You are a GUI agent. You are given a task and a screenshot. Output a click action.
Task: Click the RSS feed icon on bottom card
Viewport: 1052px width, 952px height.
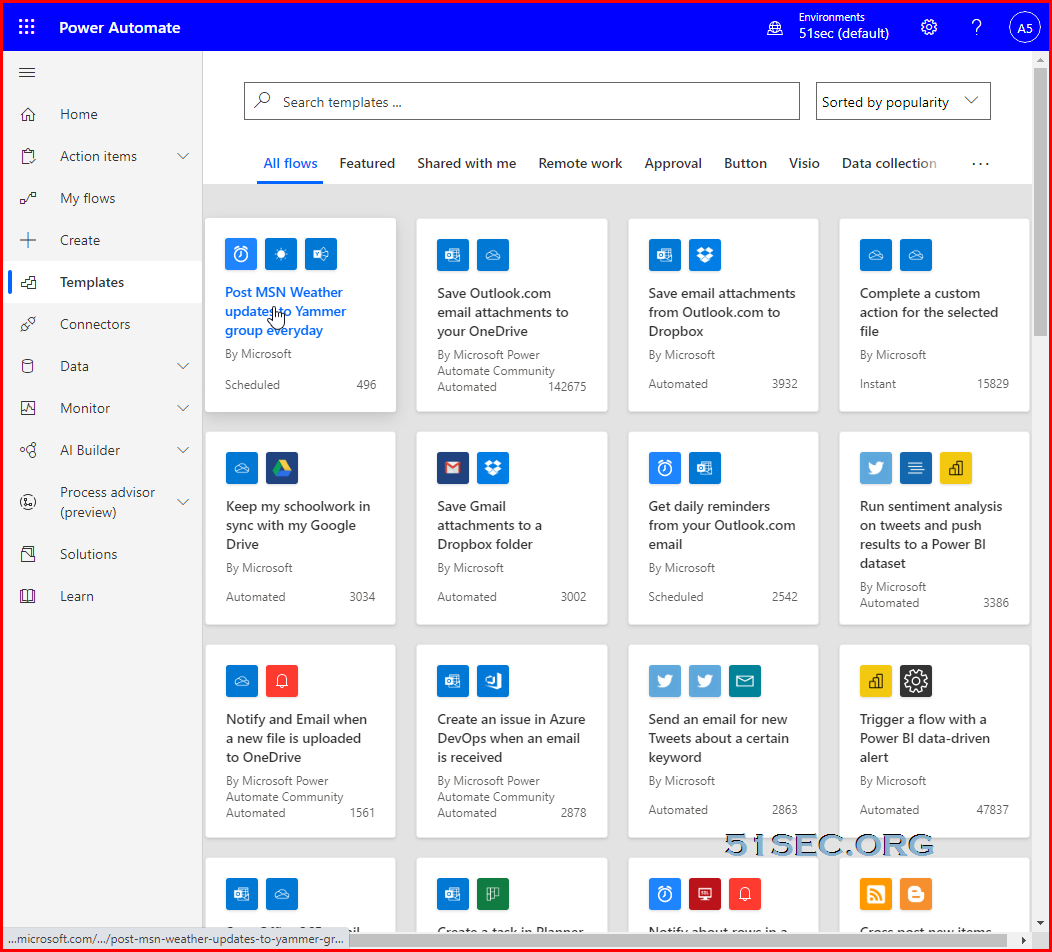point(876,894)
